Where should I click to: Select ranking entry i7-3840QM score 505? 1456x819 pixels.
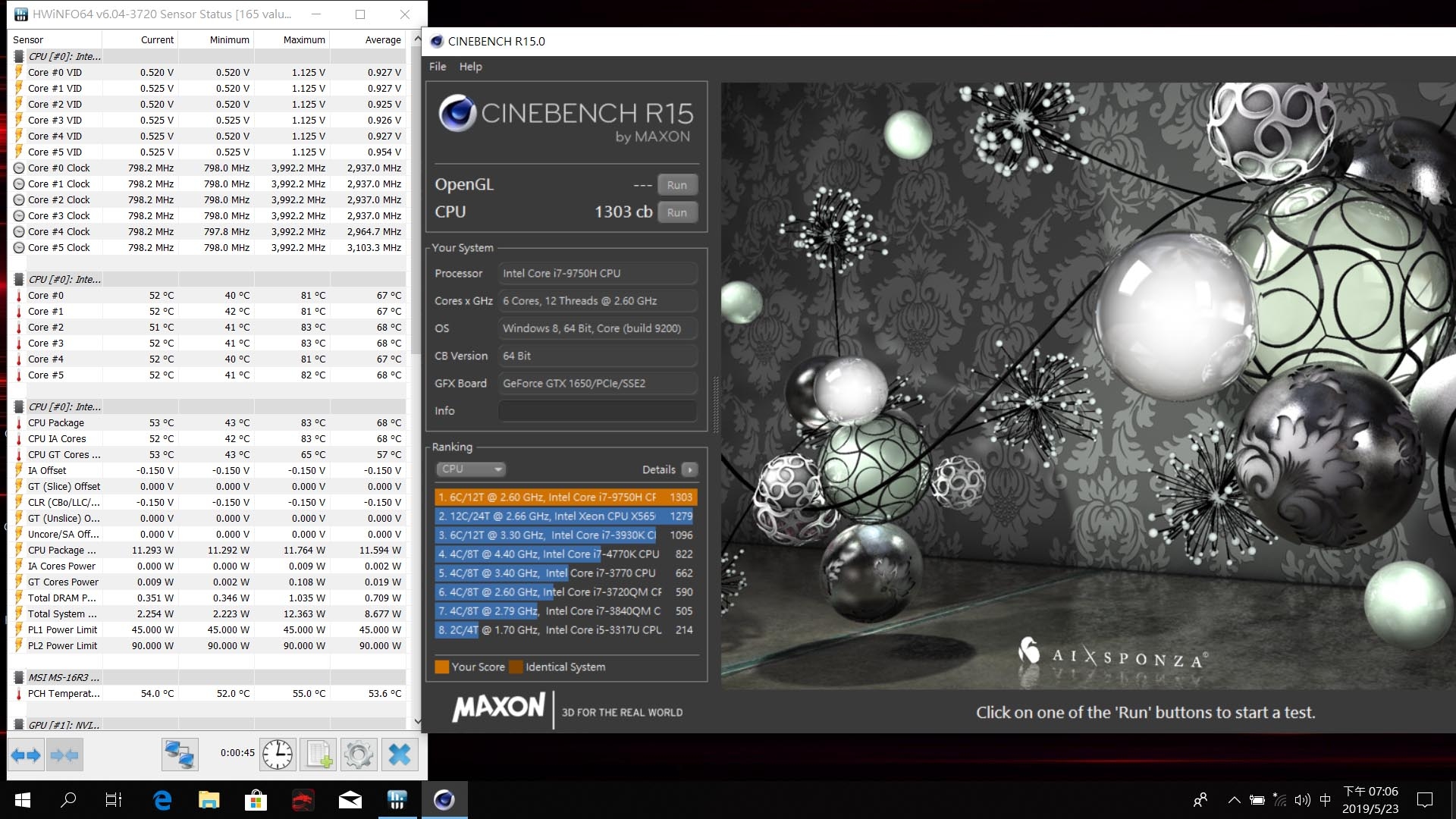[x=566, y=611]
